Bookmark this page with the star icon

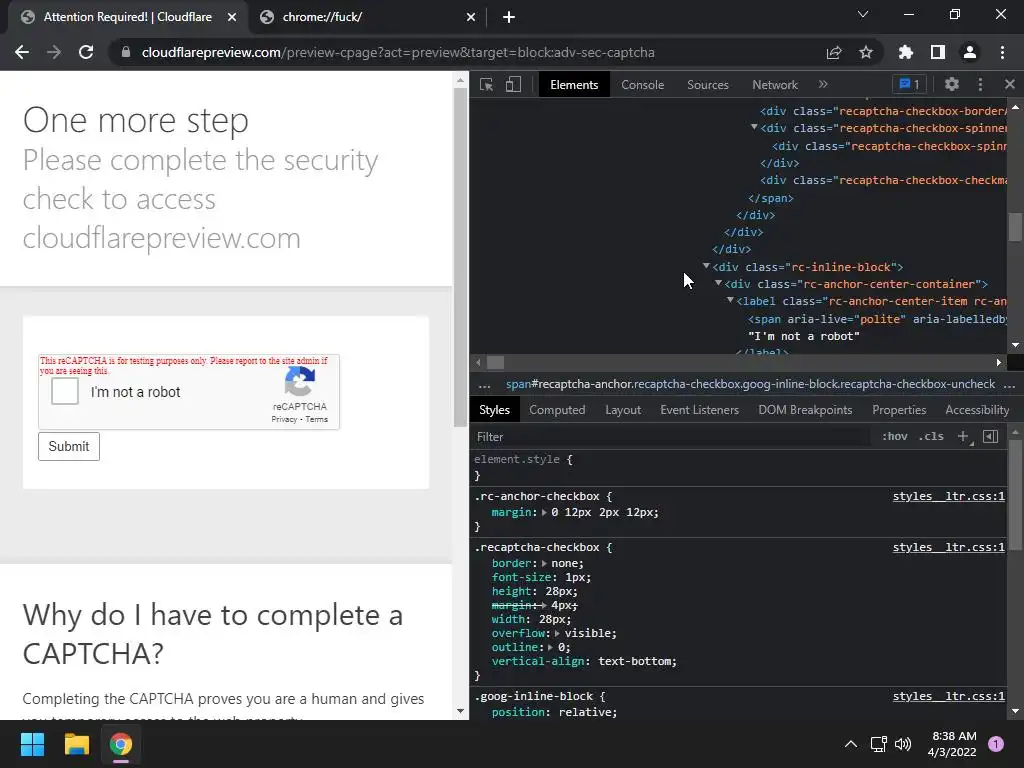[x=866, y=52]
